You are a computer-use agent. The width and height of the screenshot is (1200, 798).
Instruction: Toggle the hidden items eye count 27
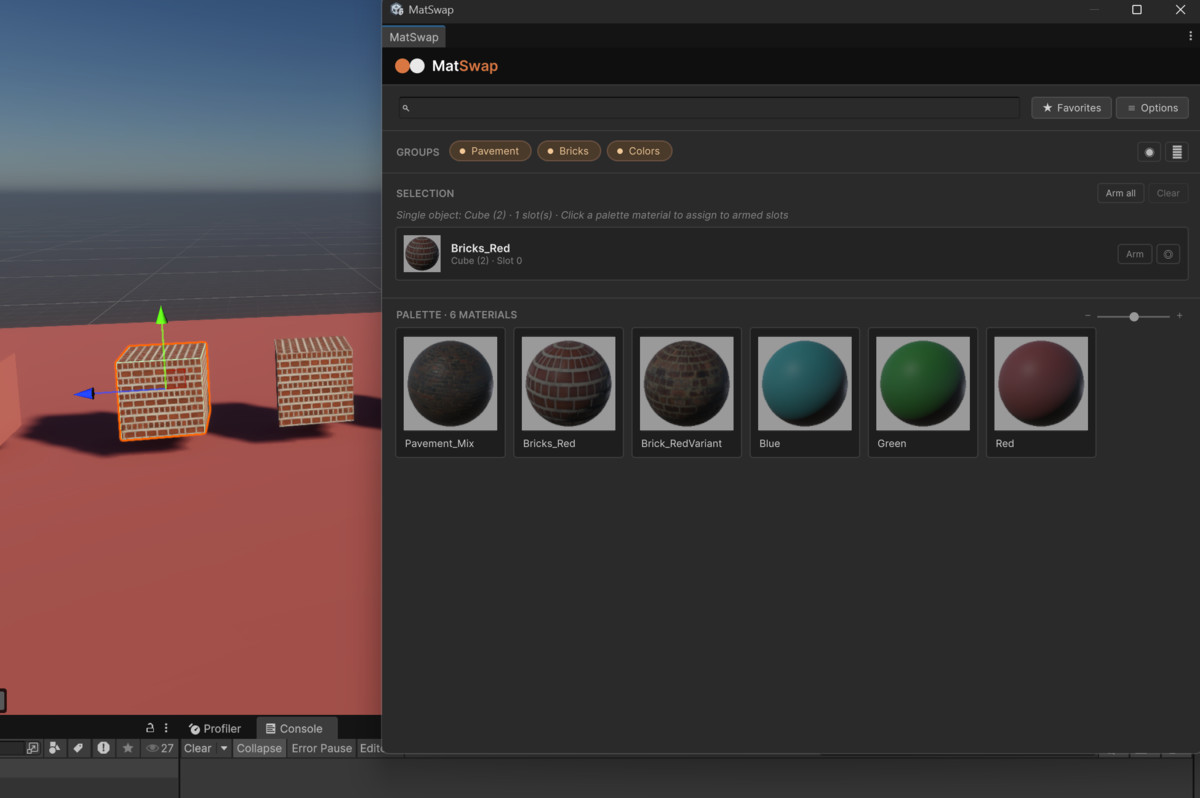click(160, 748)
